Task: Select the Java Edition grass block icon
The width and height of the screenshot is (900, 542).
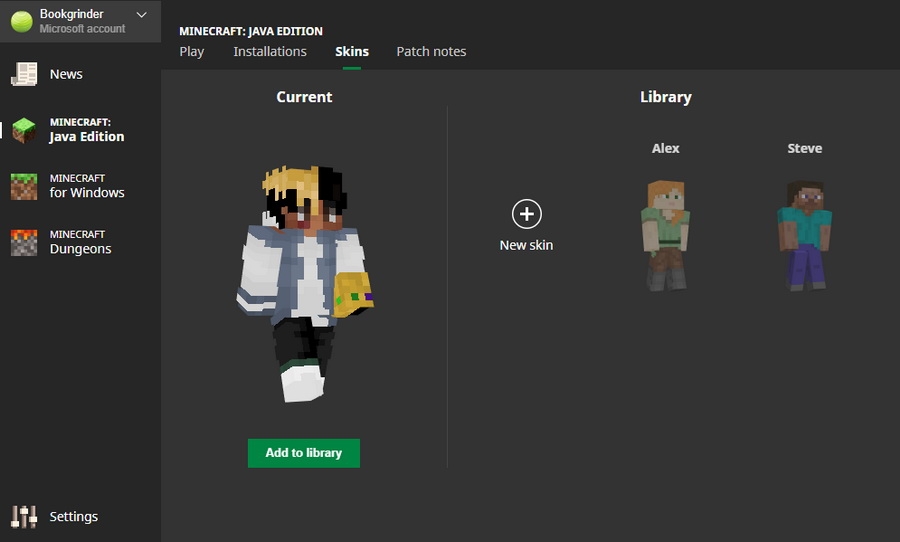Action: point(24,130)
